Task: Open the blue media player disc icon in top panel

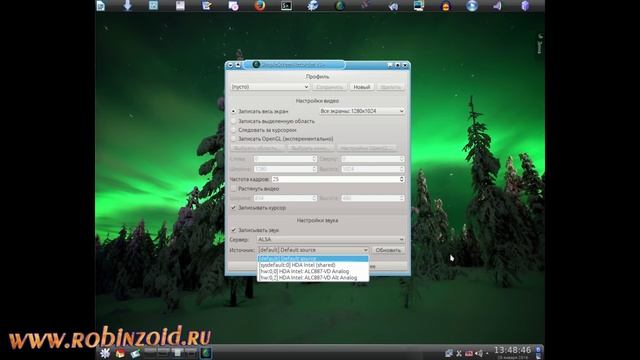Action: [x=472, y=5]
